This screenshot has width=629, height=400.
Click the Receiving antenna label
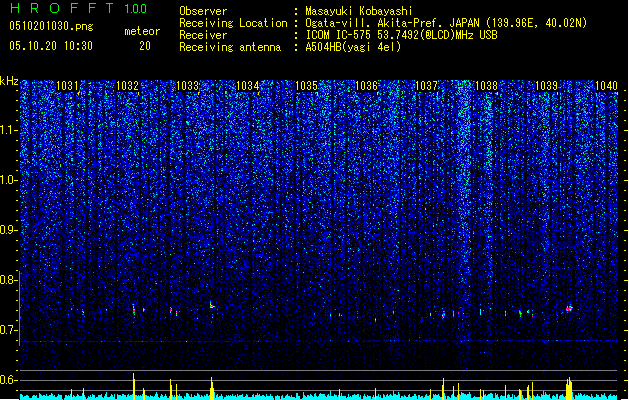point(230,47)
